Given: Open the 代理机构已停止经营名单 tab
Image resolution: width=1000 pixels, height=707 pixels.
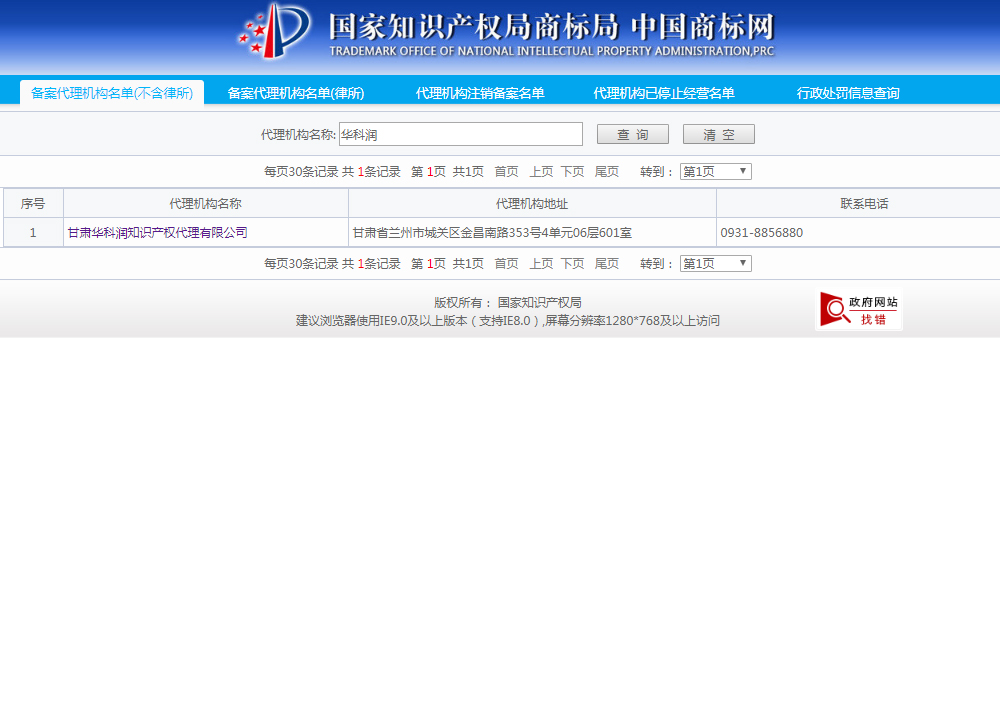Looking at the screenshot, I should click(x=664, y=93).
